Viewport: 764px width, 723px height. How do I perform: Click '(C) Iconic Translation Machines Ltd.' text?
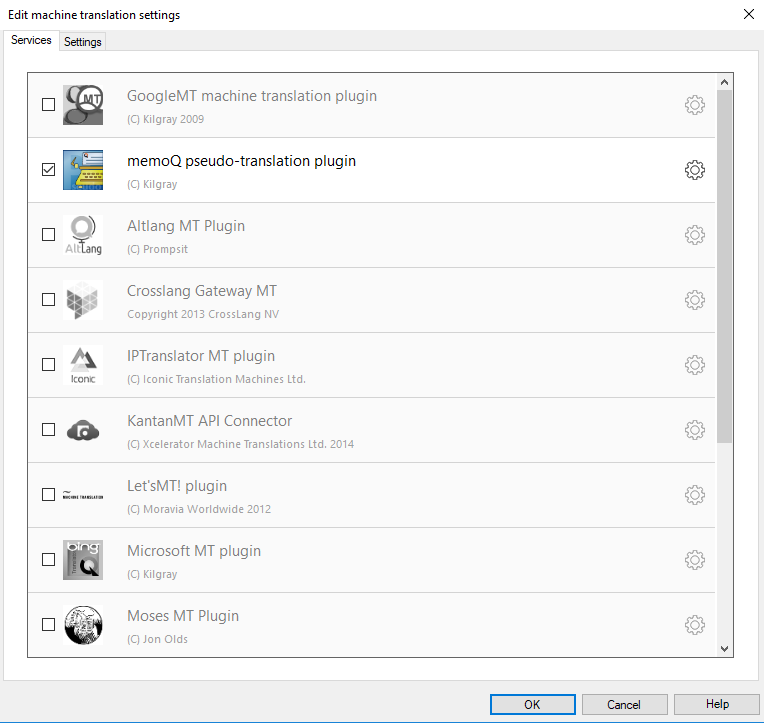click(x=216, y=379)
